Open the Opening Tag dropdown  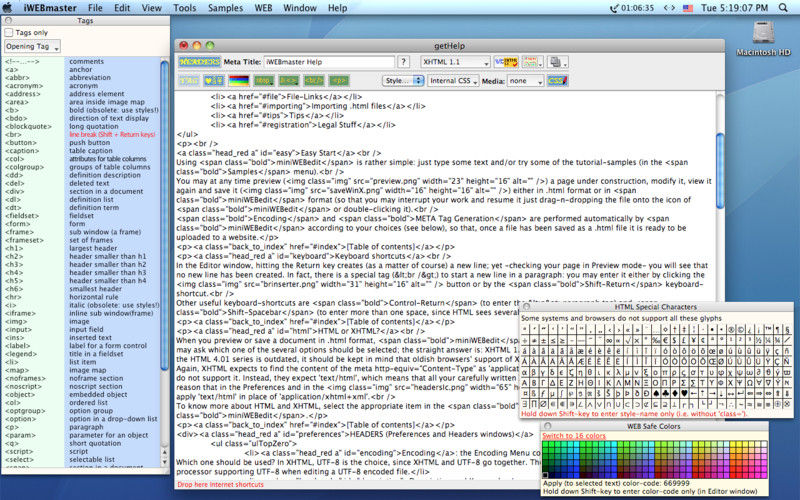click(x=32, y=46)
